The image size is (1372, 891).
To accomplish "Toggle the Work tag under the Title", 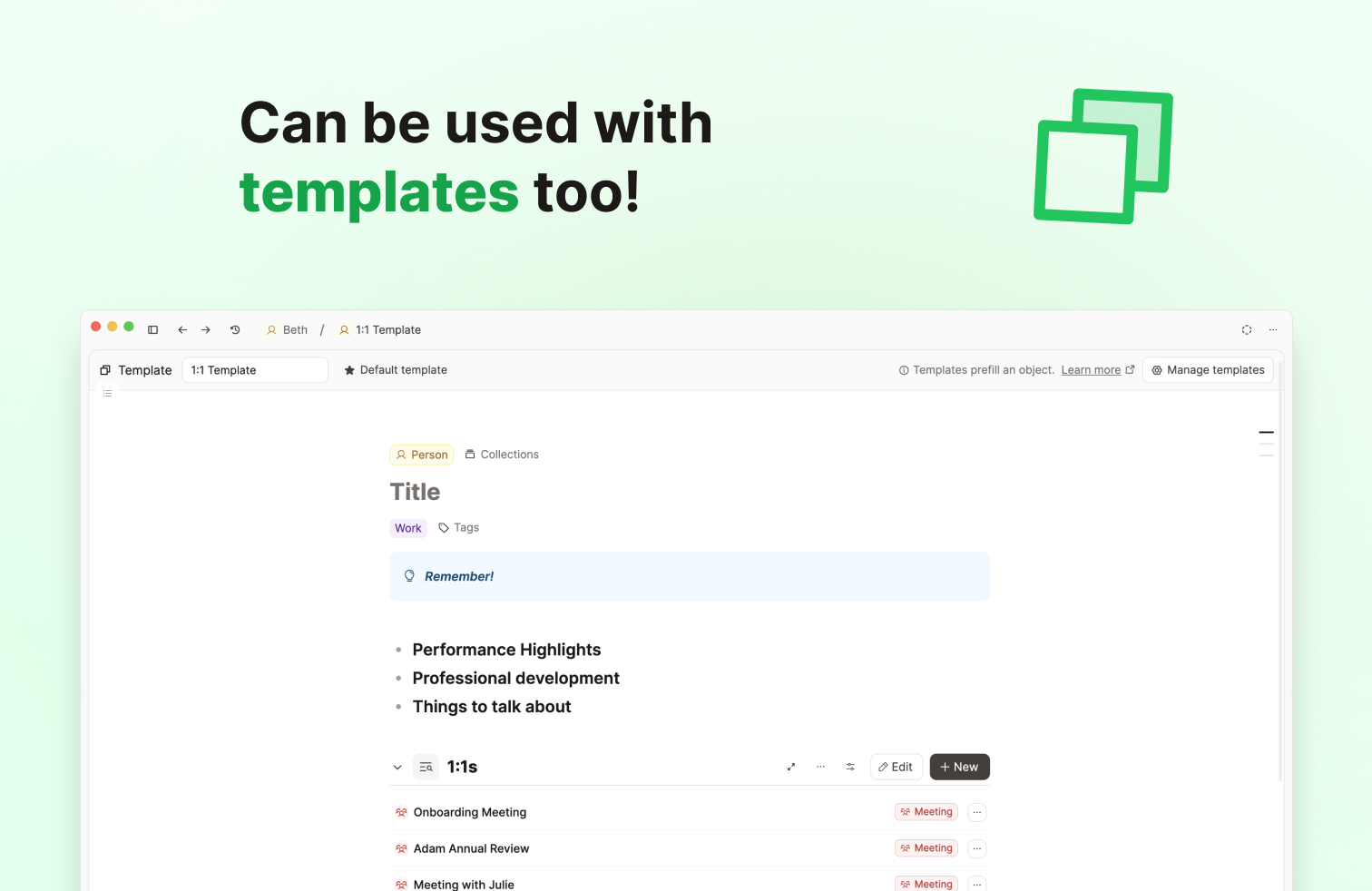I will 407,528.
